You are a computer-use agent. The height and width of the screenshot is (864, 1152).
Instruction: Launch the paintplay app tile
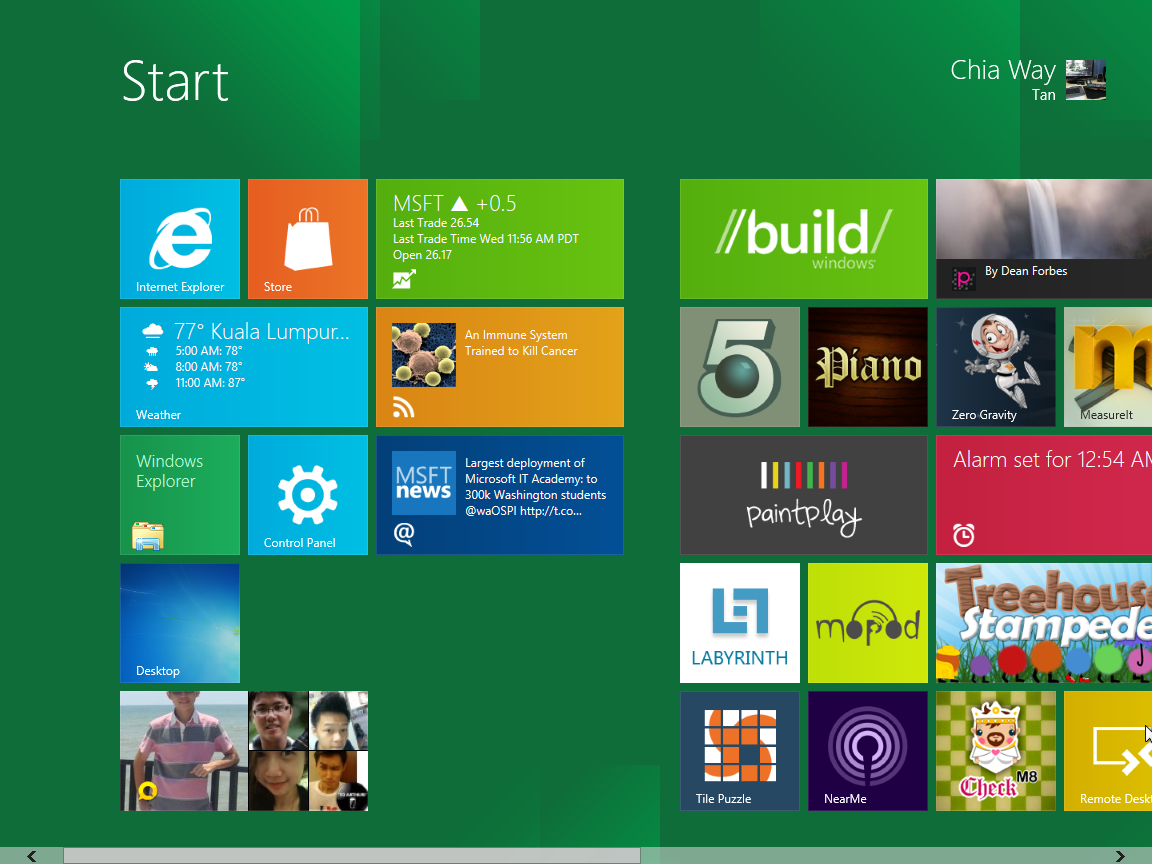(x=804, y=495)
